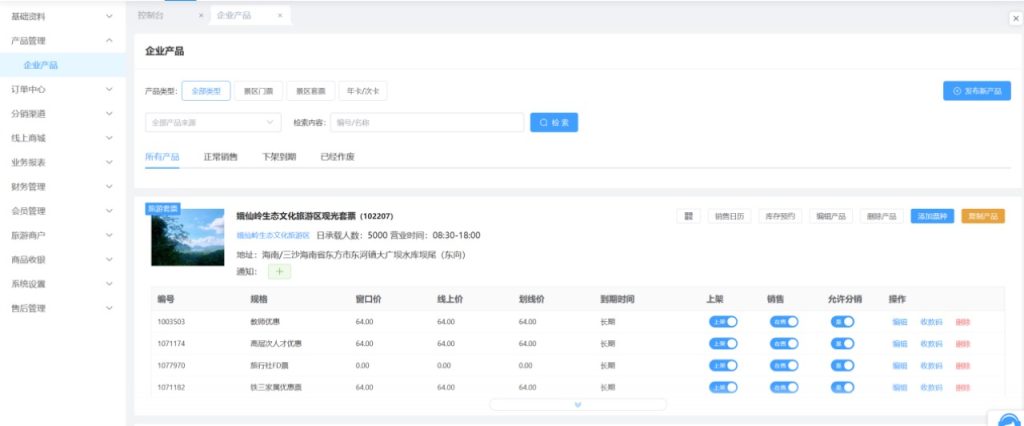1024x426 pixels.
Task: Click the round support icon at bottom right
Action: tap(1009, 420)
